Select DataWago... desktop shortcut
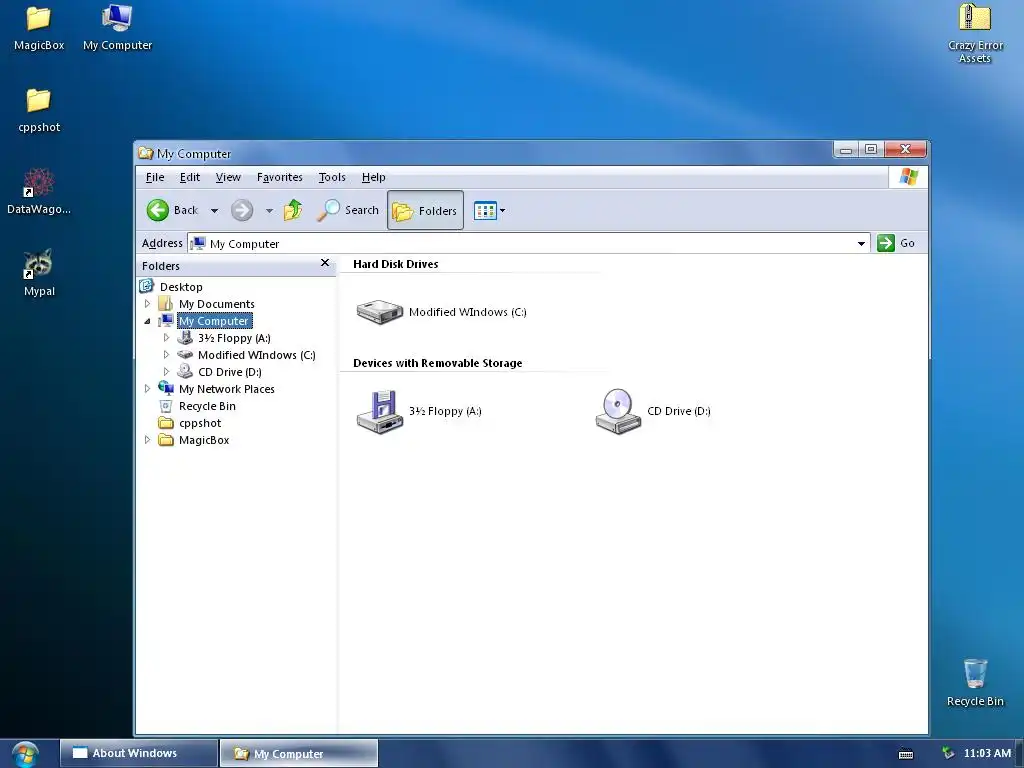This screenshot has width=1024, height=768. (x=39, y=192)
